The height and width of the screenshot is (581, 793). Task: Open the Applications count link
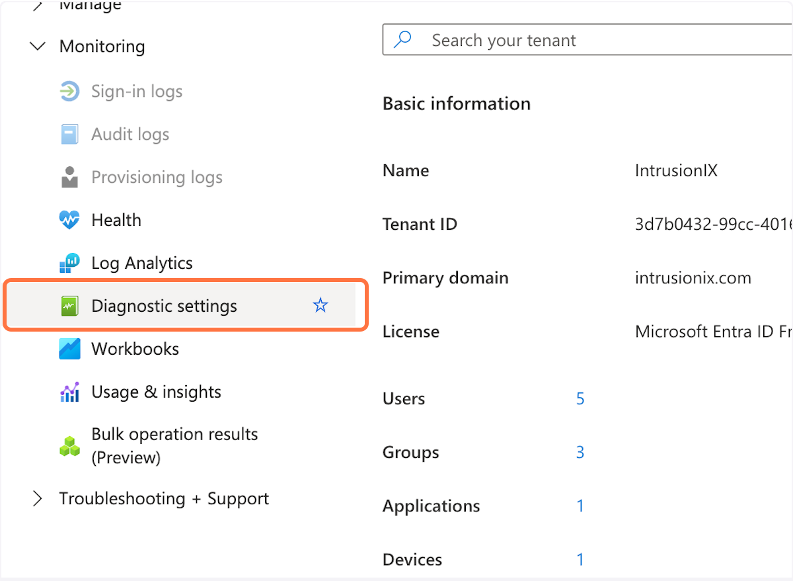[x=580, y=506]
